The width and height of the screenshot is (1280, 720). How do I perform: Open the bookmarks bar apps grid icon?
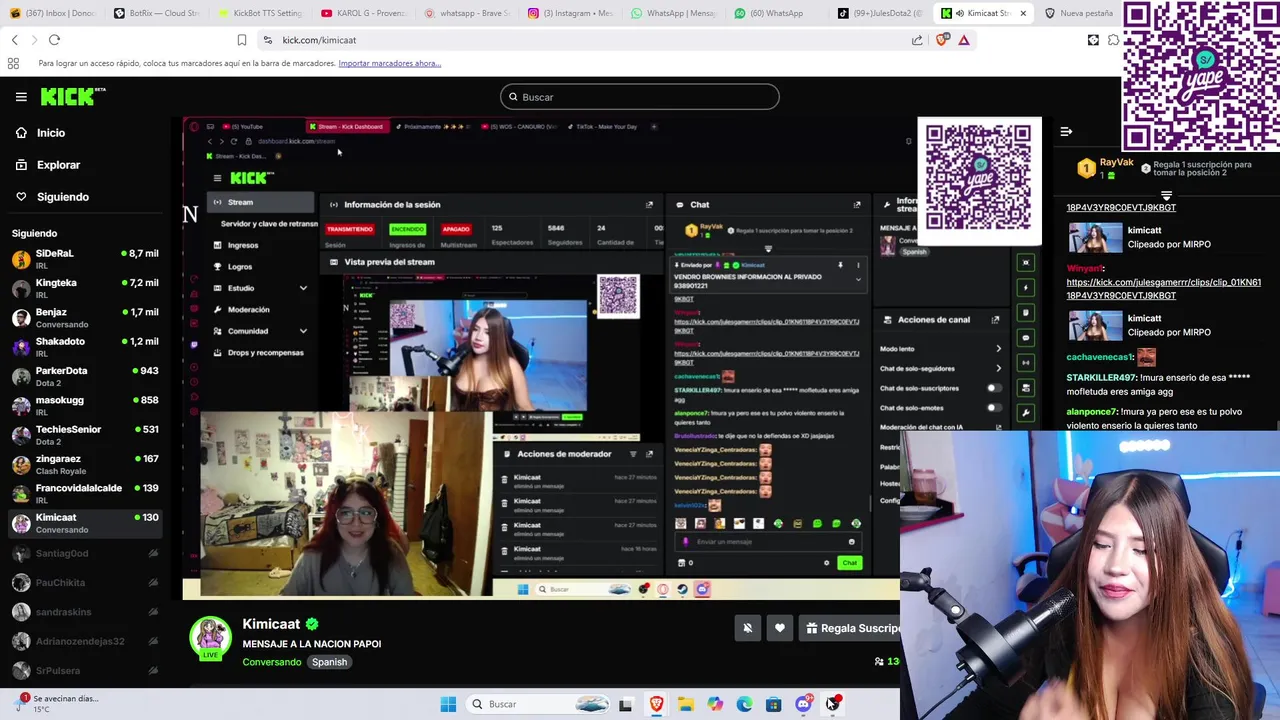coord(13,63)
